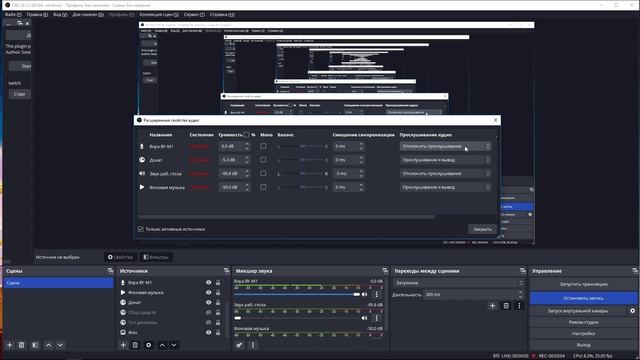Open scene filters icon in Scenes panel
640x360 pixels.
[x=35, y=345]
